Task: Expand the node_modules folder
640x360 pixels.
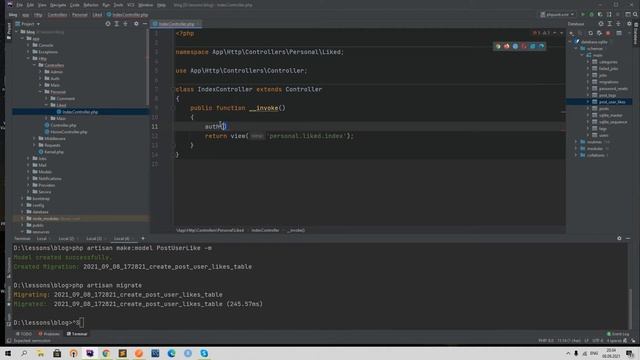Action: pyautogui.click(x=22, y=218)
